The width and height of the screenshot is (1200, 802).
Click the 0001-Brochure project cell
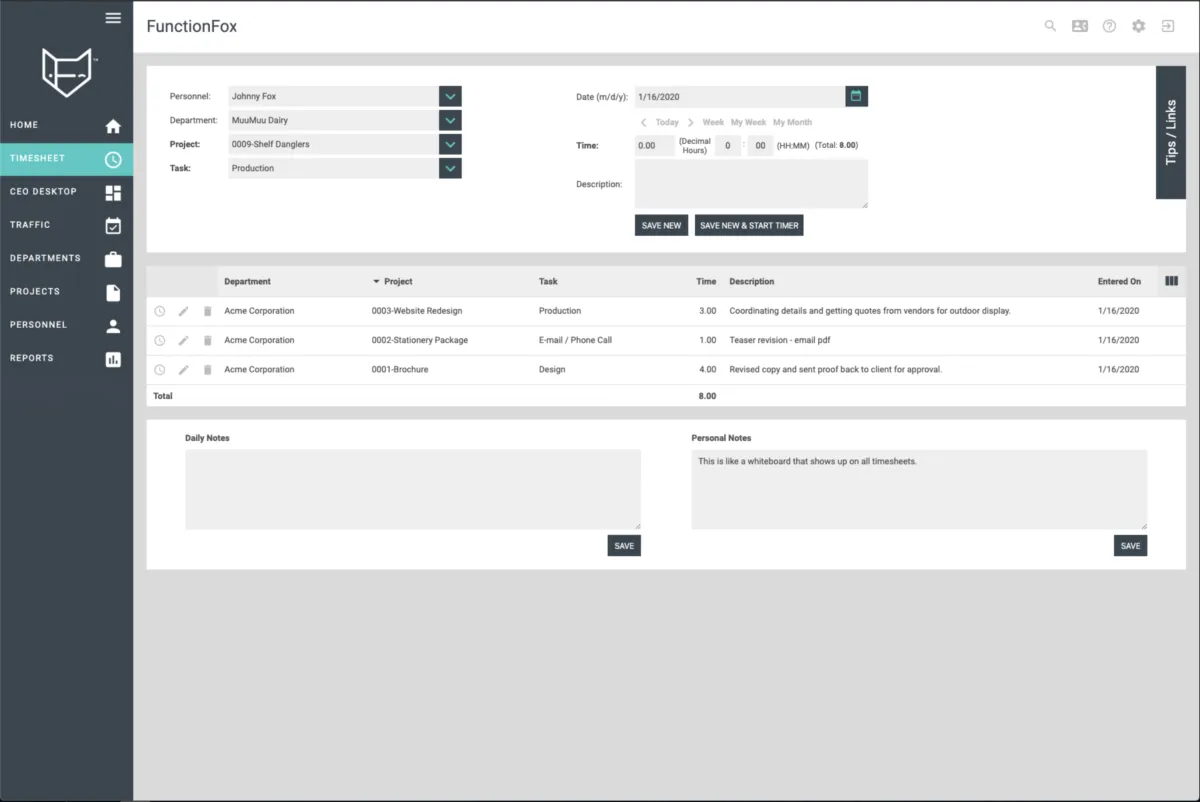400,370
